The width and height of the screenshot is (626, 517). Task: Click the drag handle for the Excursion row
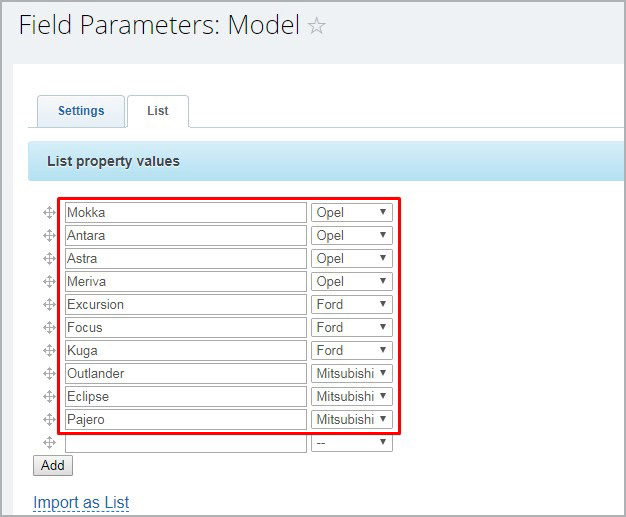click(x=49, y=305)
